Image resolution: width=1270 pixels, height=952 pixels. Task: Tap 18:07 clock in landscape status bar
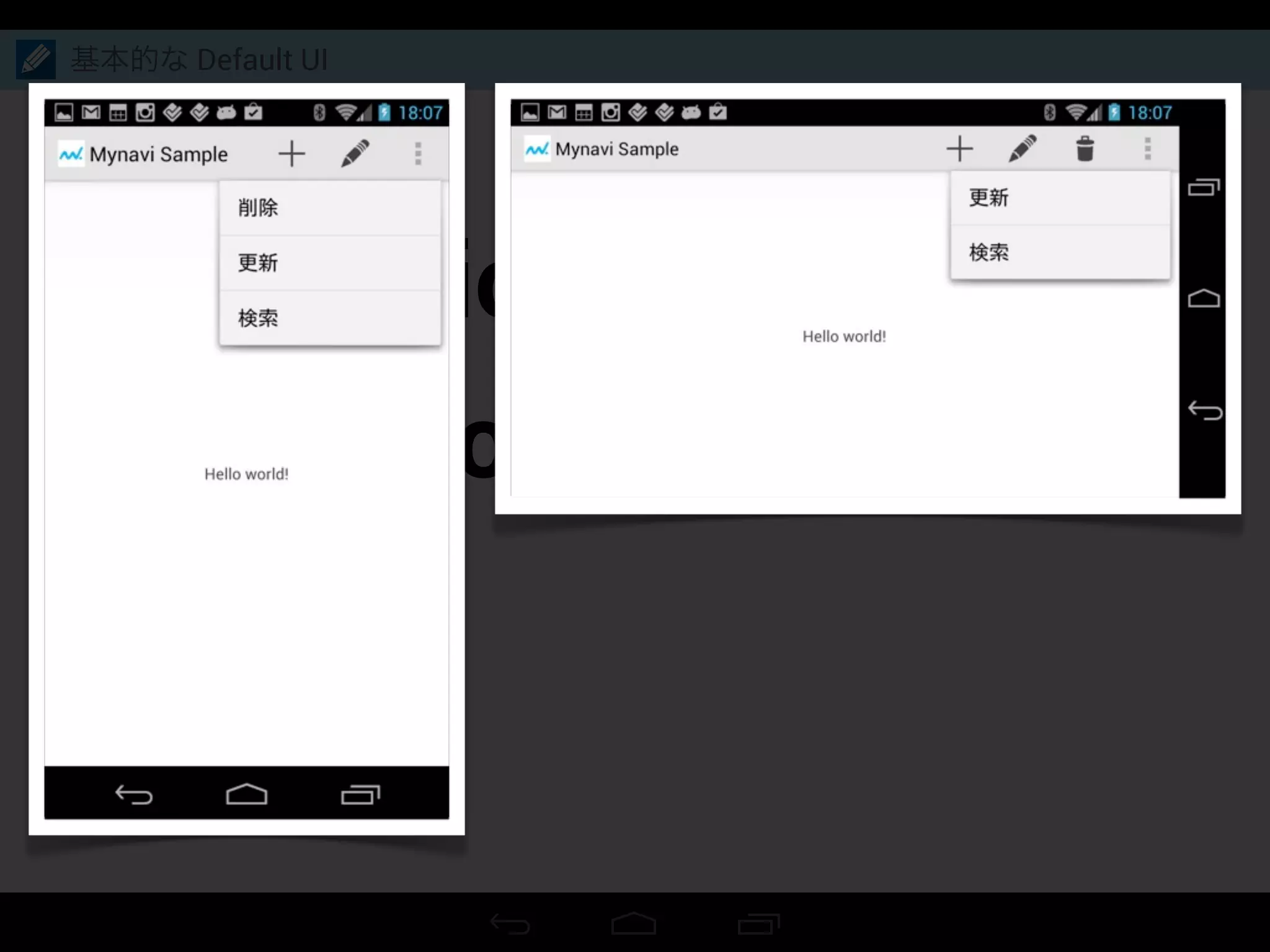(x=1150, y=113)
